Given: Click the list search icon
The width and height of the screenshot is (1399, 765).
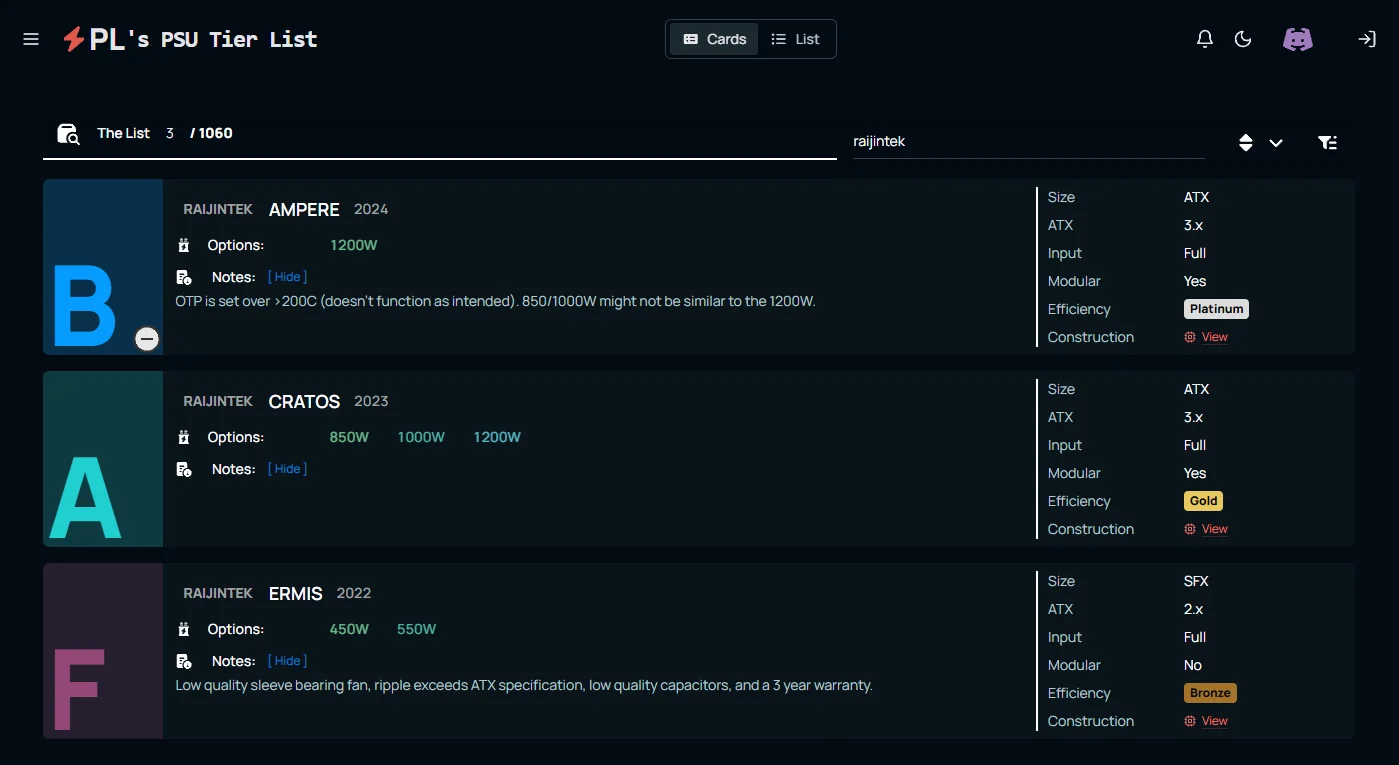Looking at the screenshot, I should 68,134.
